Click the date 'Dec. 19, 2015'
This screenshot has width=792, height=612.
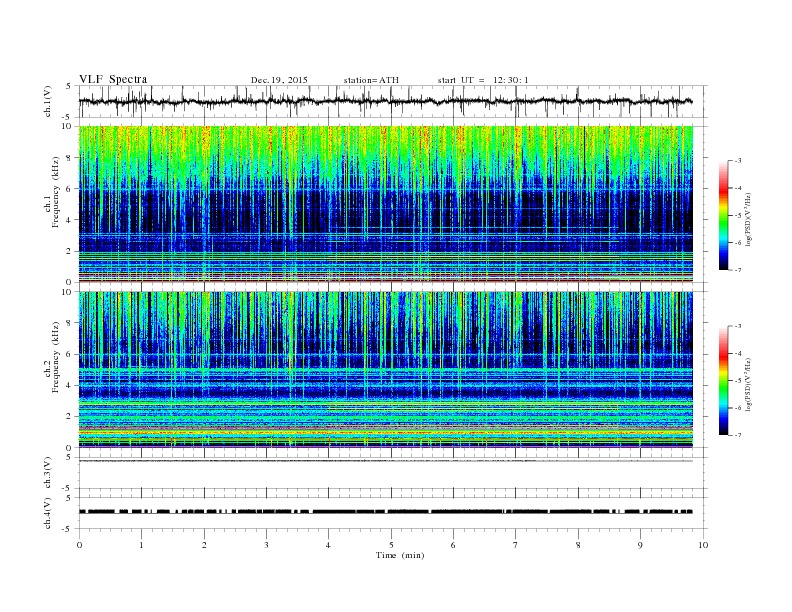coord(279,80)
